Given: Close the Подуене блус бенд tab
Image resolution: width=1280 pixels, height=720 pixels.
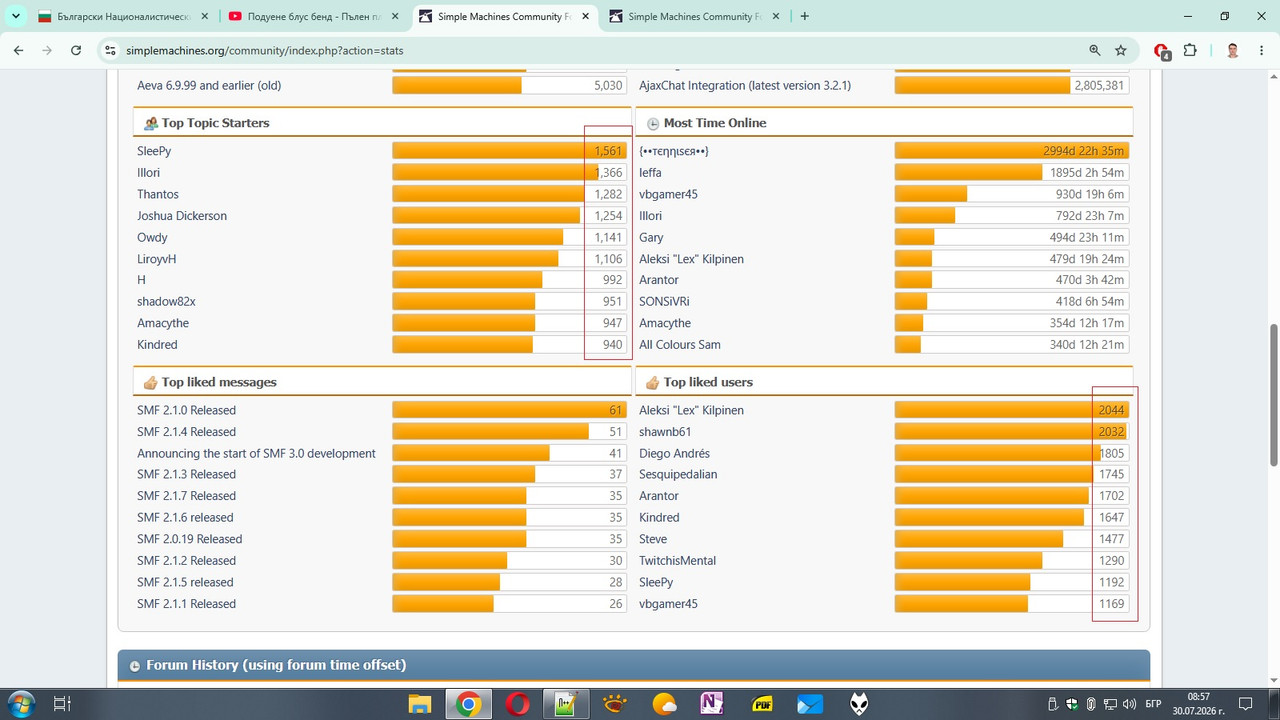Looking at the screenshot, I should coord(393,16).
